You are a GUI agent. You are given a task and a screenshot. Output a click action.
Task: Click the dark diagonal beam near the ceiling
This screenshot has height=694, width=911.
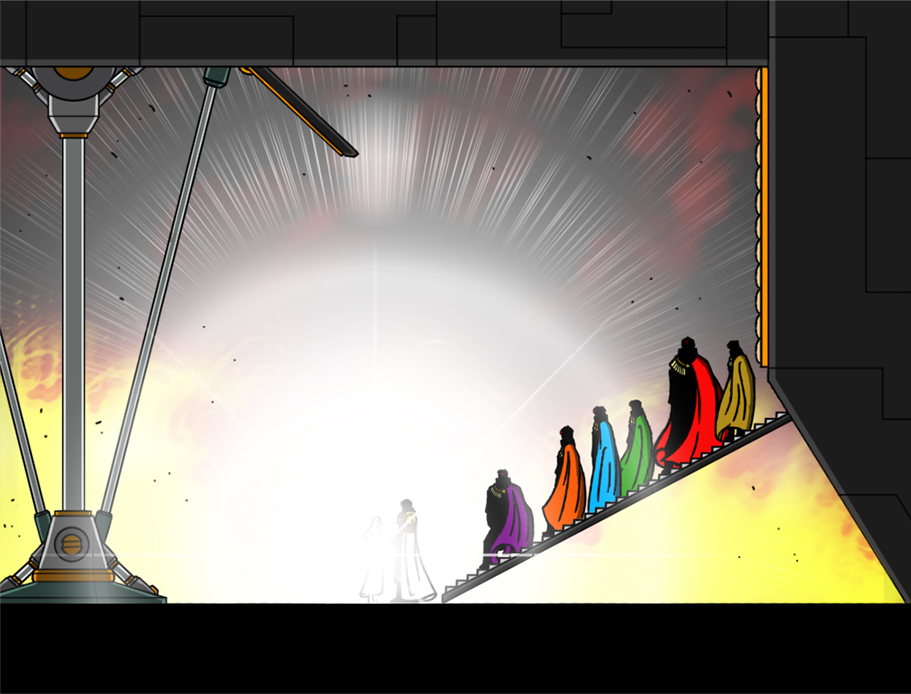(300, 112)
